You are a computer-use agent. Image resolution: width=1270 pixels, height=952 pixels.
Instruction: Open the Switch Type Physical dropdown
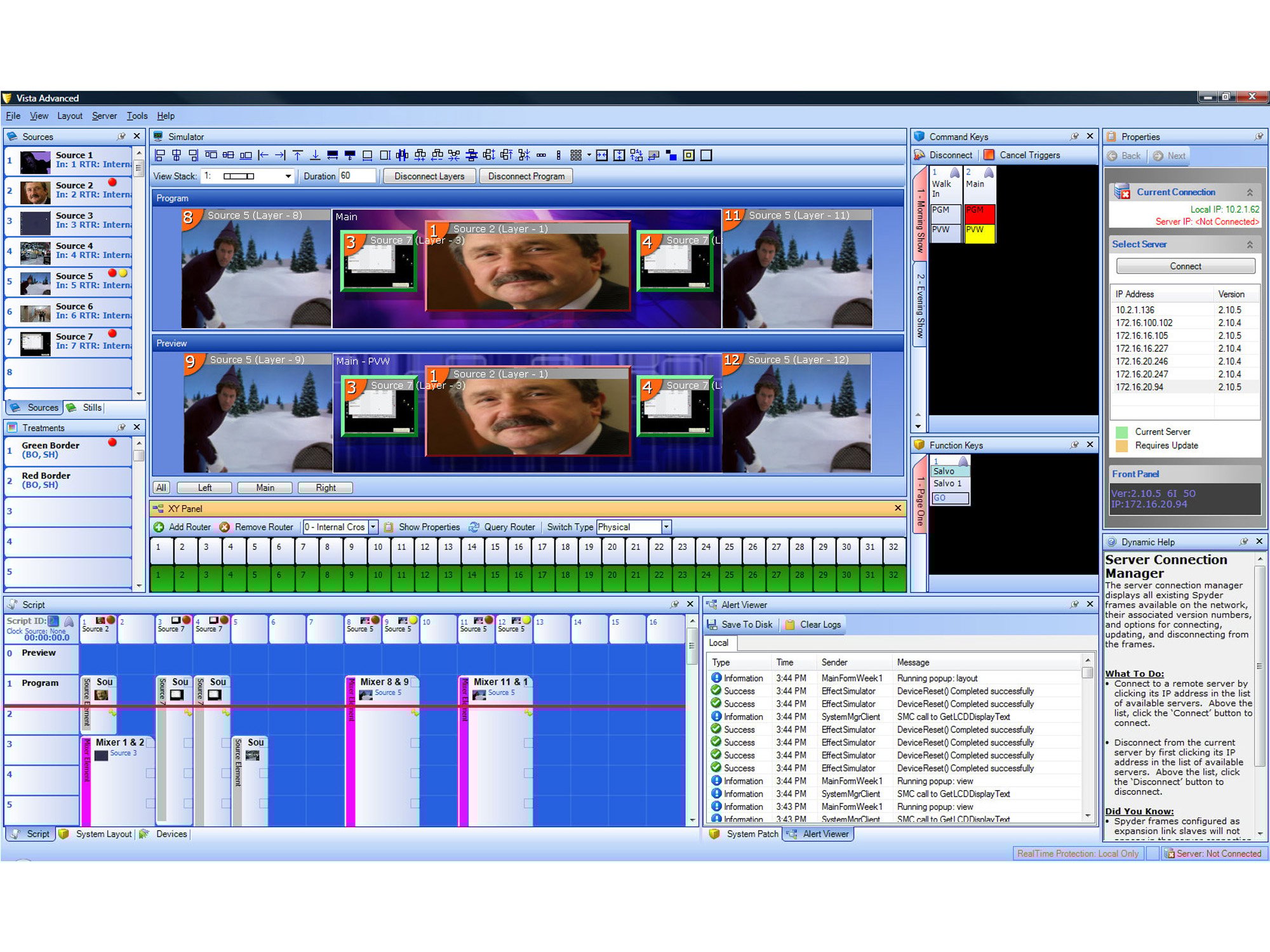(x=666, y=527)
